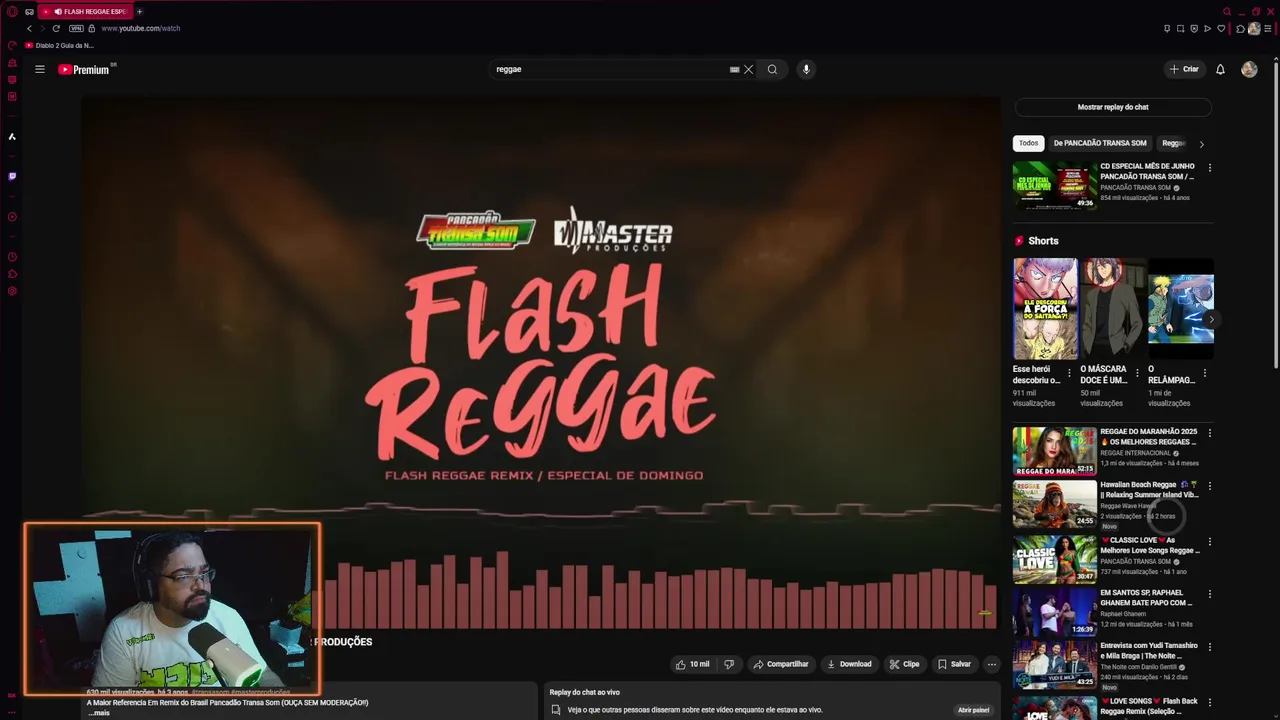Open on-screen keyboard icon in search box
1280x720 pixels.
tap(734, 69)
